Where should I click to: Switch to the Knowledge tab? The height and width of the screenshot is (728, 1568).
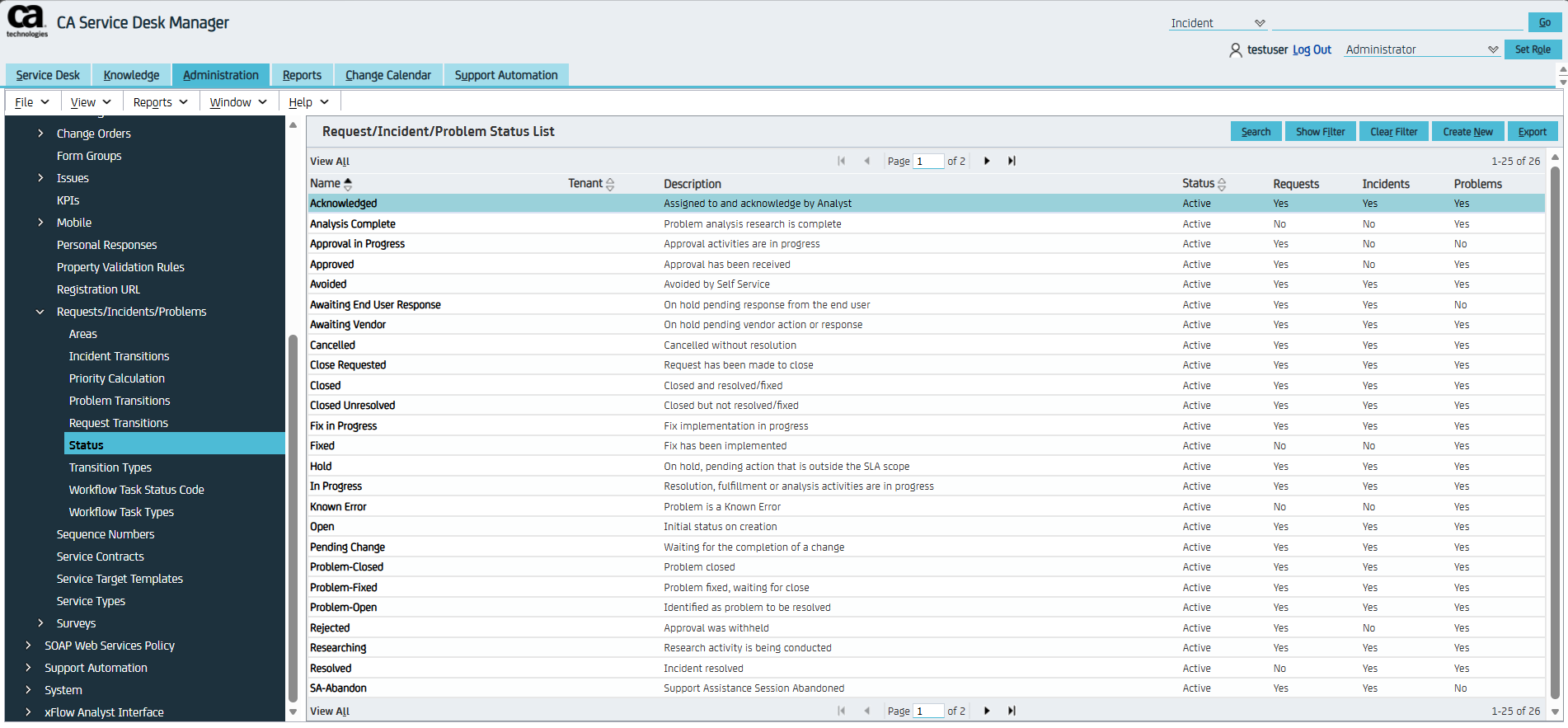[131, 75]
